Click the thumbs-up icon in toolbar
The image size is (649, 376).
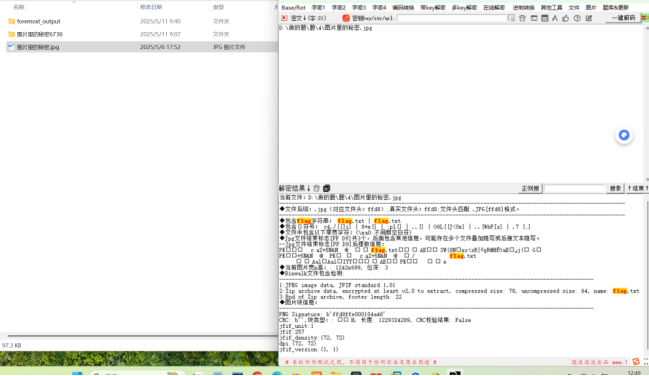[566, 18]
